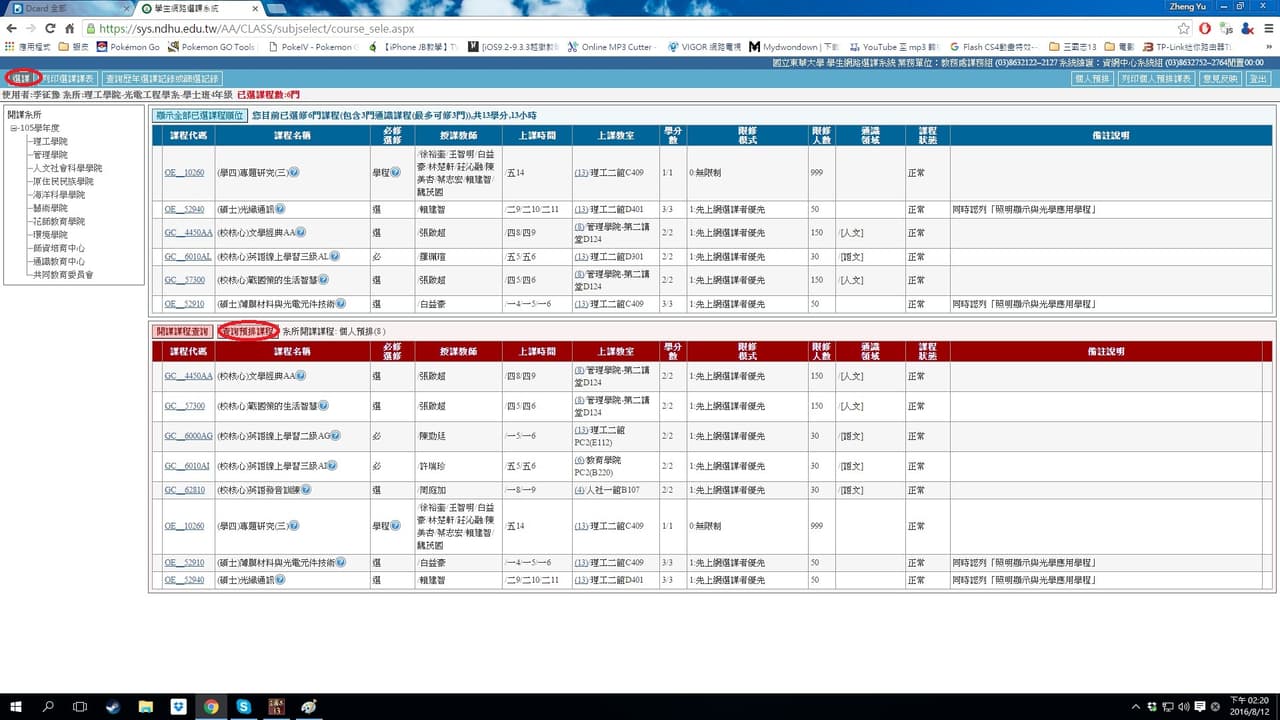Open course code link GC__6000AG

coord(188,436)
